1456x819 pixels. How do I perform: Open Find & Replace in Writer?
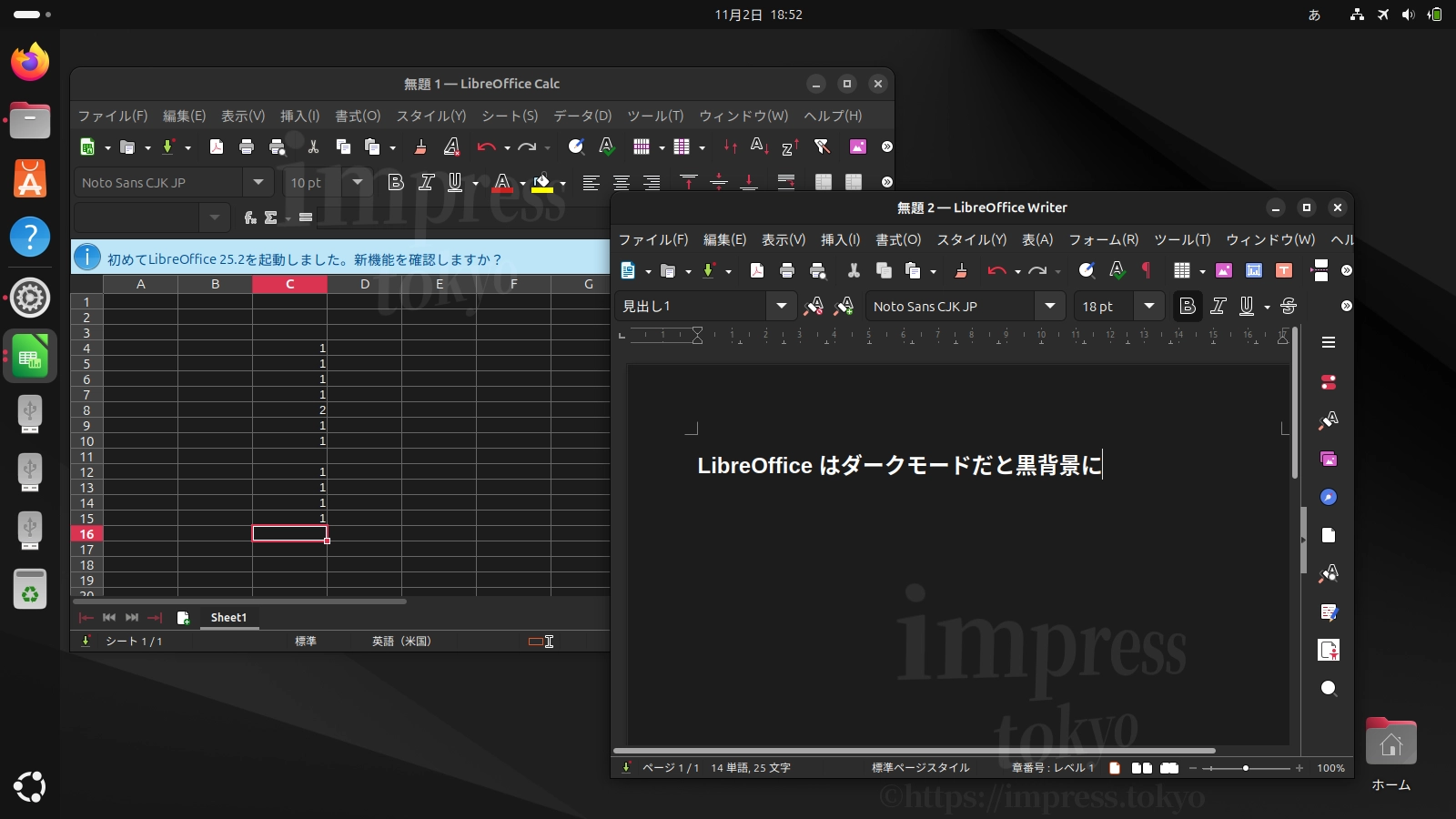pos(1087,270)
